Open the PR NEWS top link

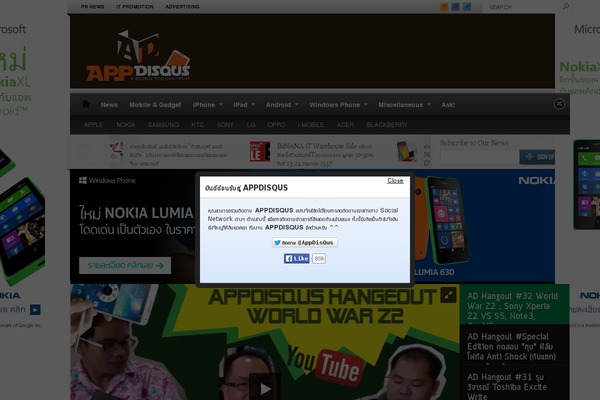pos(92,7)
